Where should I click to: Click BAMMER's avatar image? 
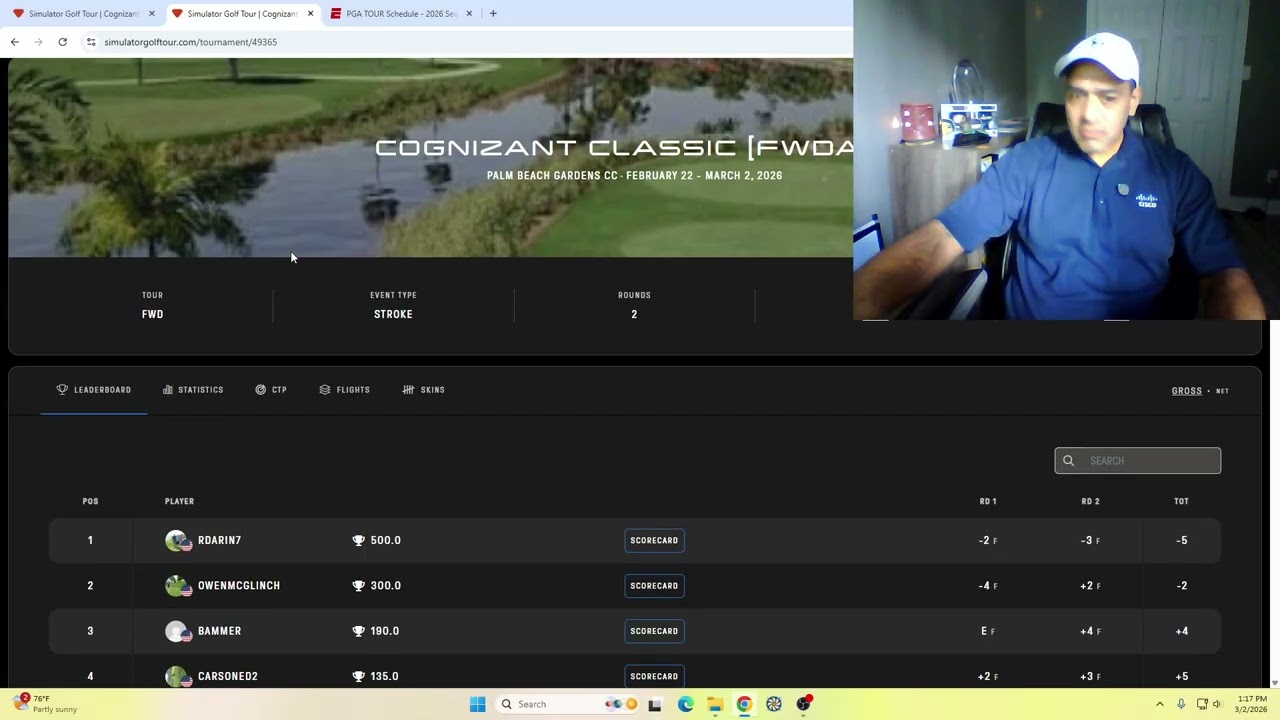click(178, 631)
